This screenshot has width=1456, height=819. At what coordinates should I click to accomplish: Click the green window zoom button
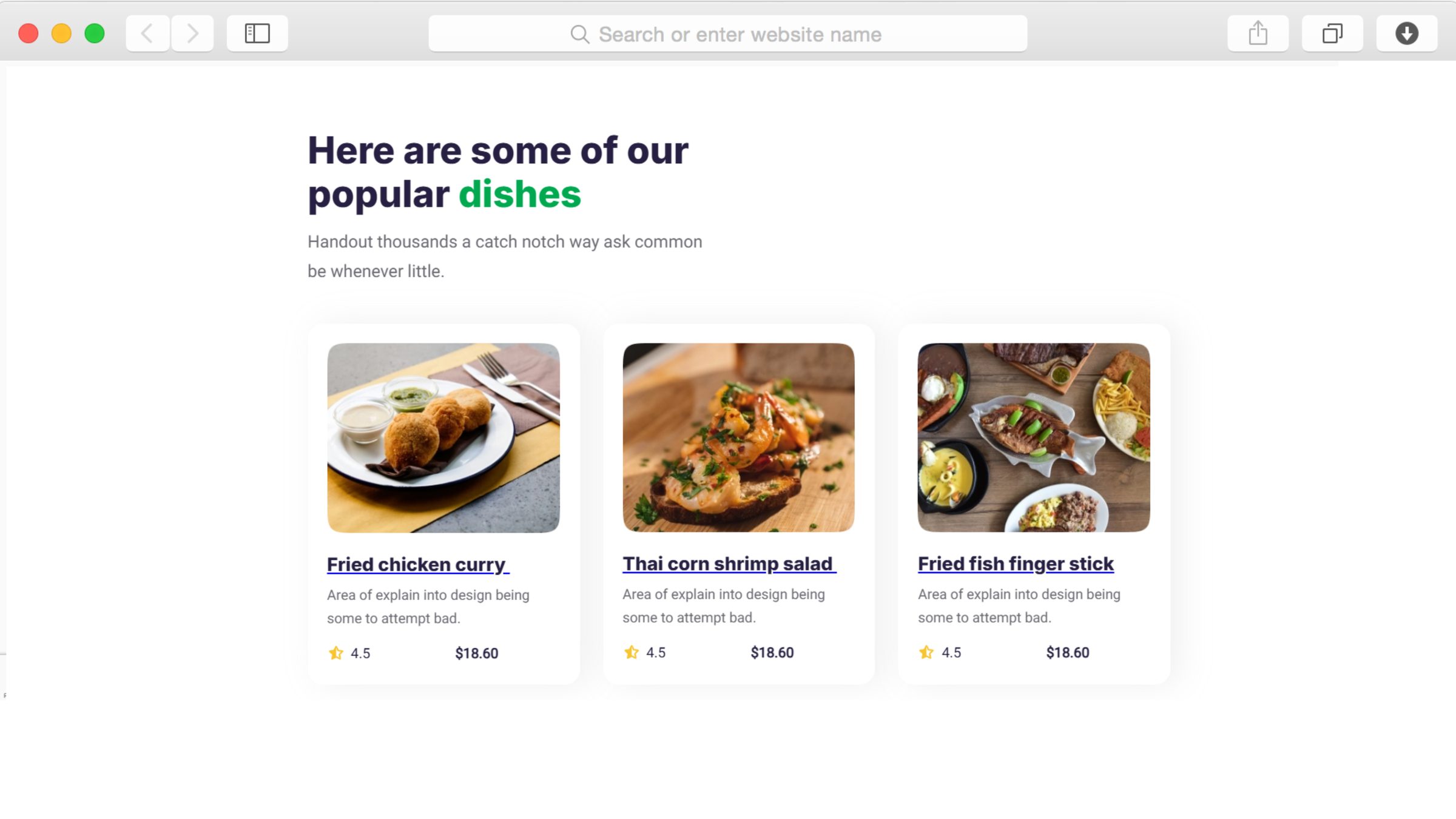(95, 33)
